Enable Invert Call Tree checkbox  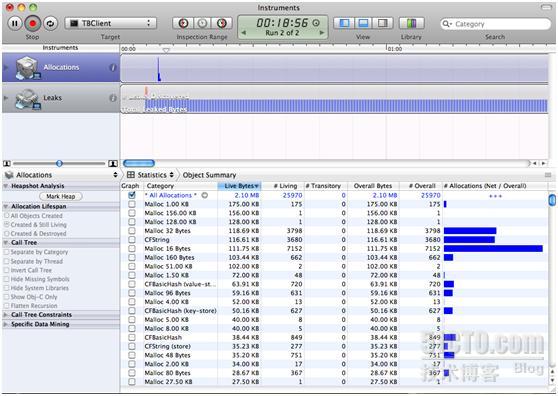pos(6,270)
